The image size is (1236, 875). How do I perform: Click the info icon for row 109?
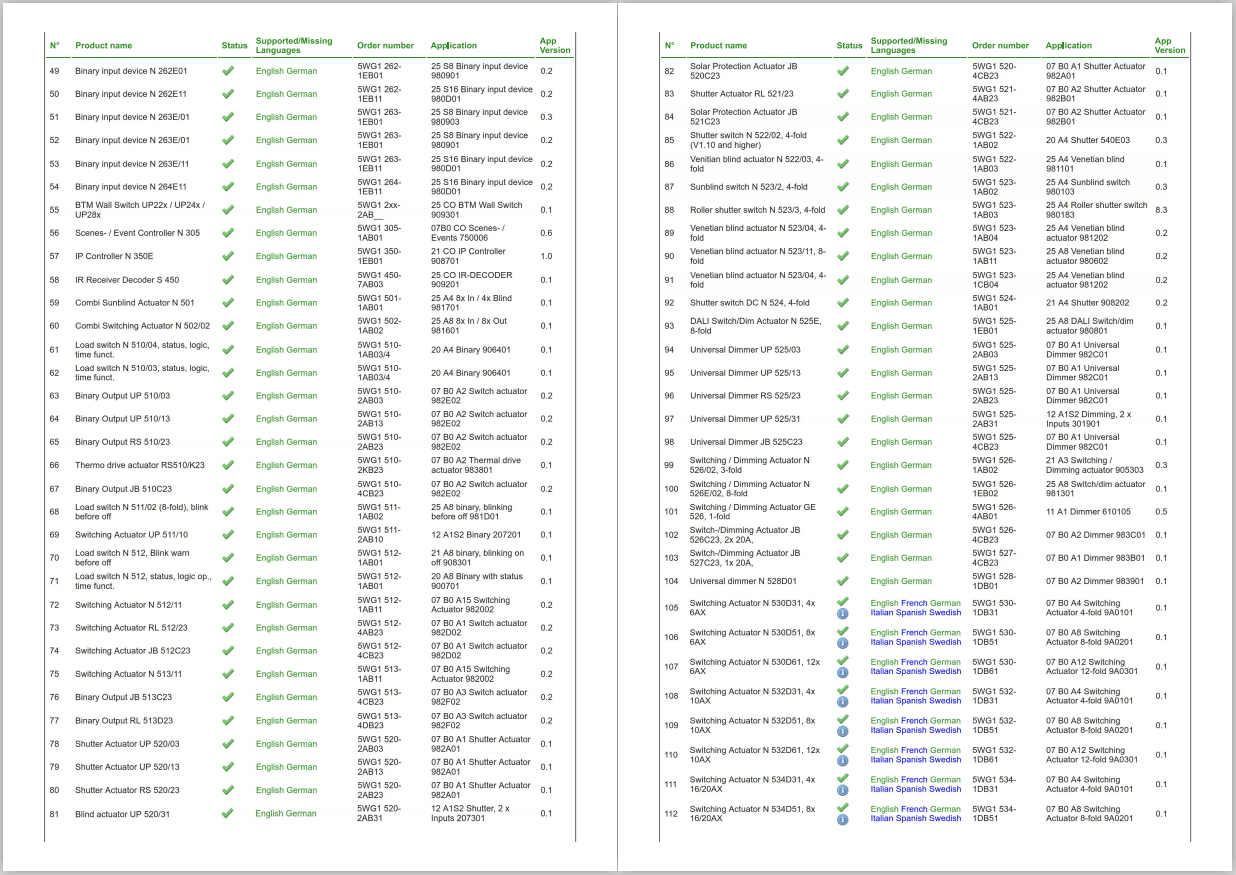coord(842,731)
